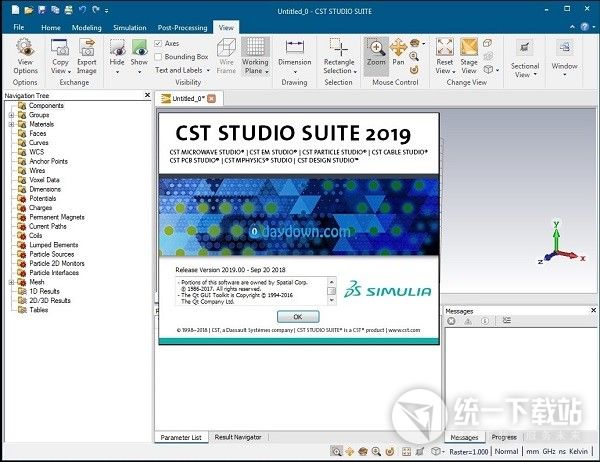Click the Raster=1.000 status bar entry
This screenshot has width=600, height=462.
[469, 452]
